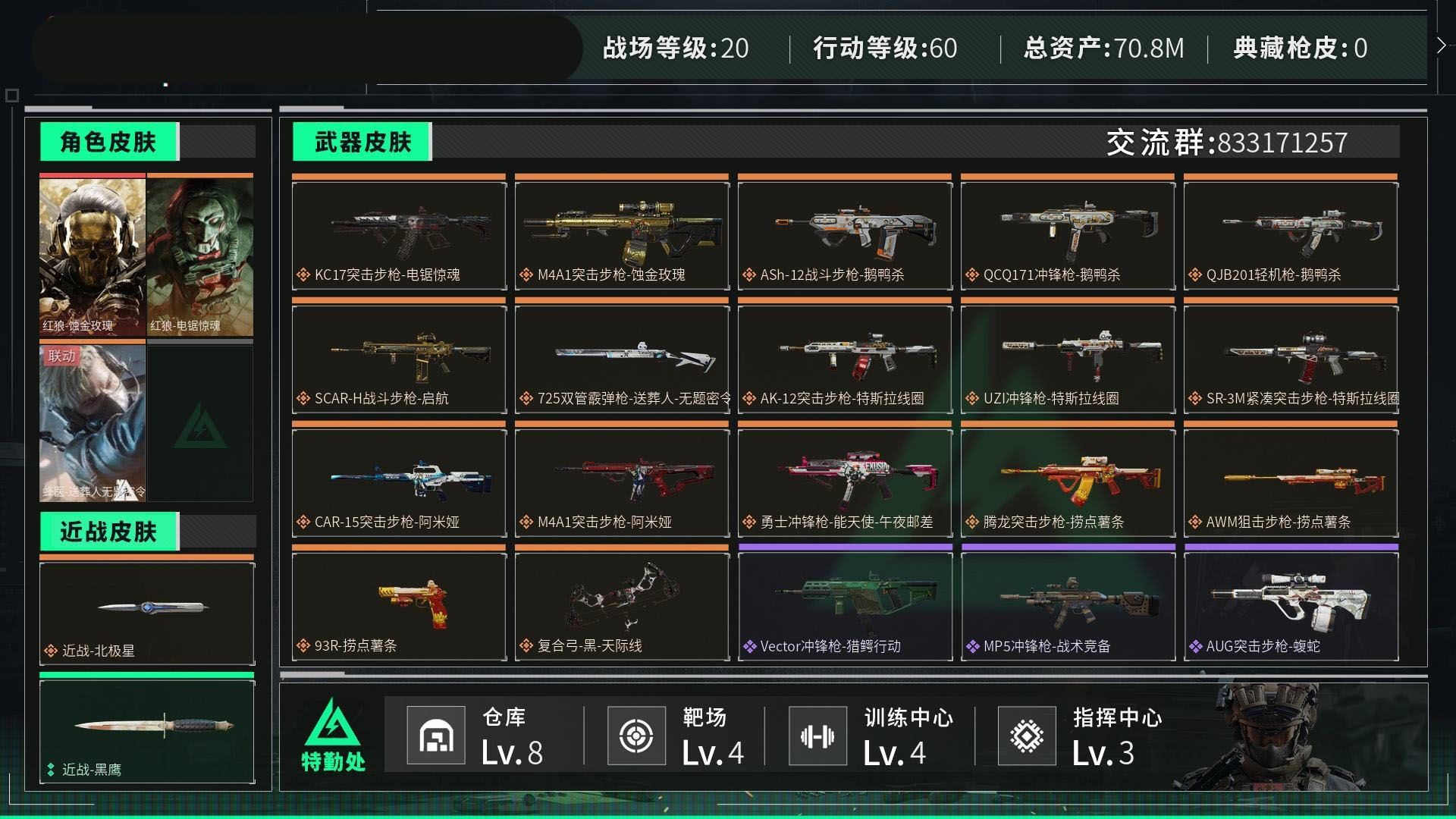Image resolution: width=1456 pixels, height=819 pixels.
Task: Open the 角色皮肤 tab header
Action: (108, 142)
